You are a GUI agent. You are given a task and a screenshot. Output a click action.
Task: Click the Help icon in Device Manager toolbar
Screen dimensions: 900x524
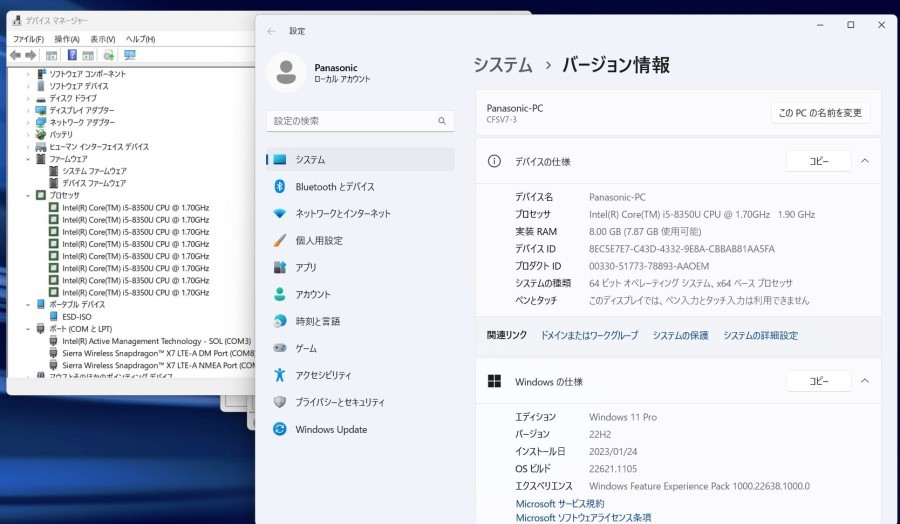pos(72,55)
